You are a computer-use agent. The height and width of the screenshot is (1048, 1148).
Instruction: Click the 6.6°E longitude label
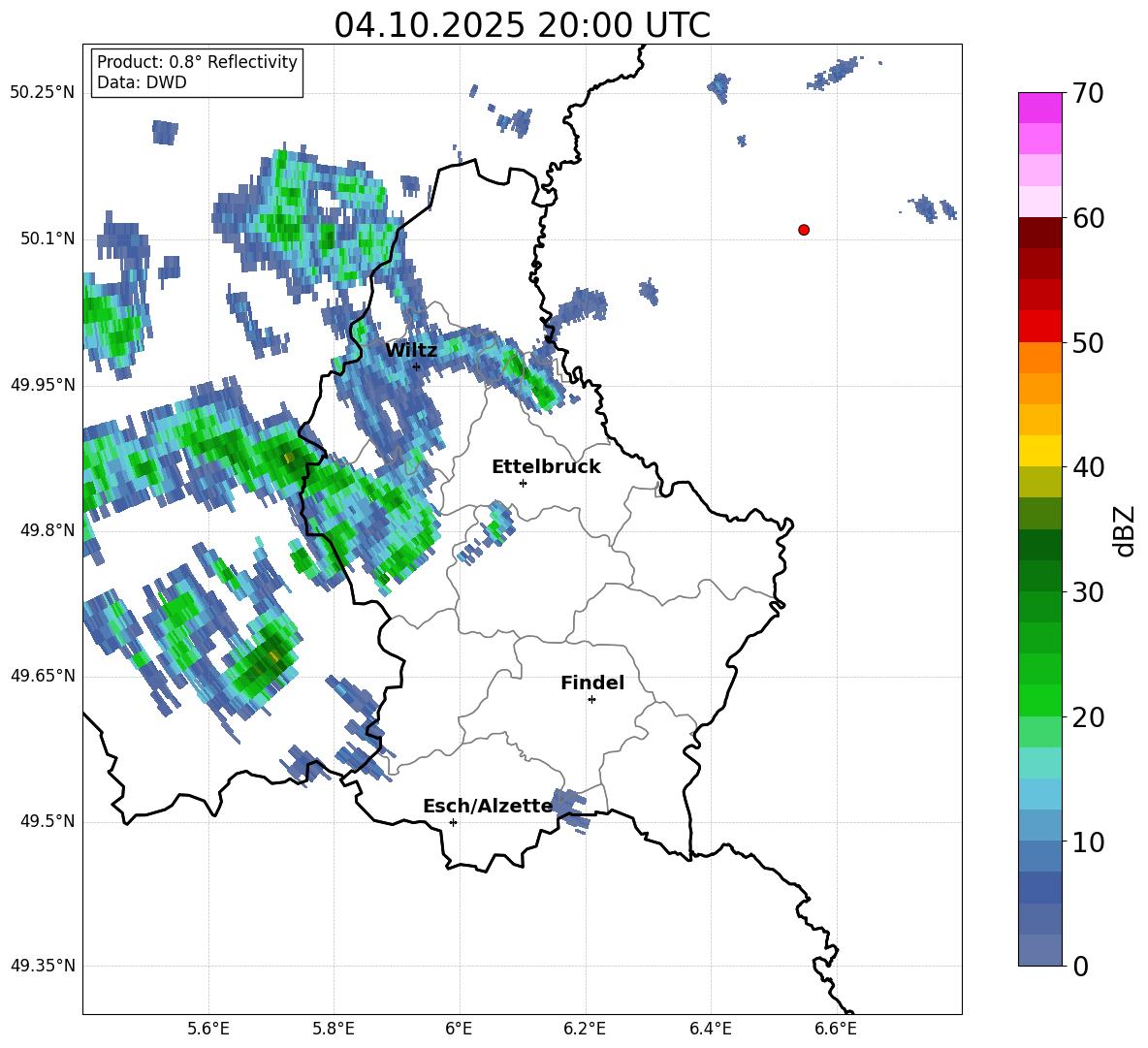point(836,1029)
